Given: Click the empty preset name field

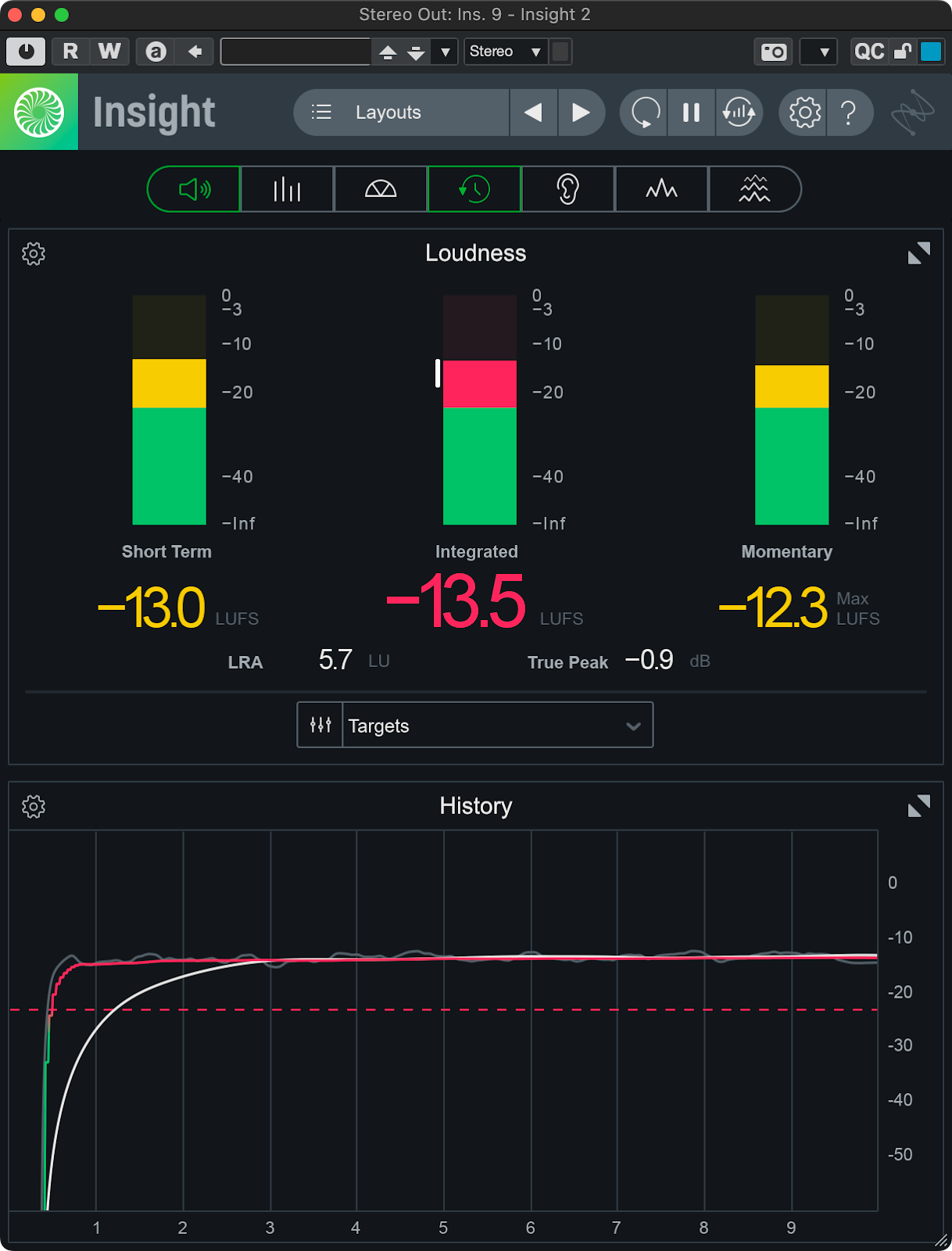Looking at the screenshot, I should click(x=295, y=52).
